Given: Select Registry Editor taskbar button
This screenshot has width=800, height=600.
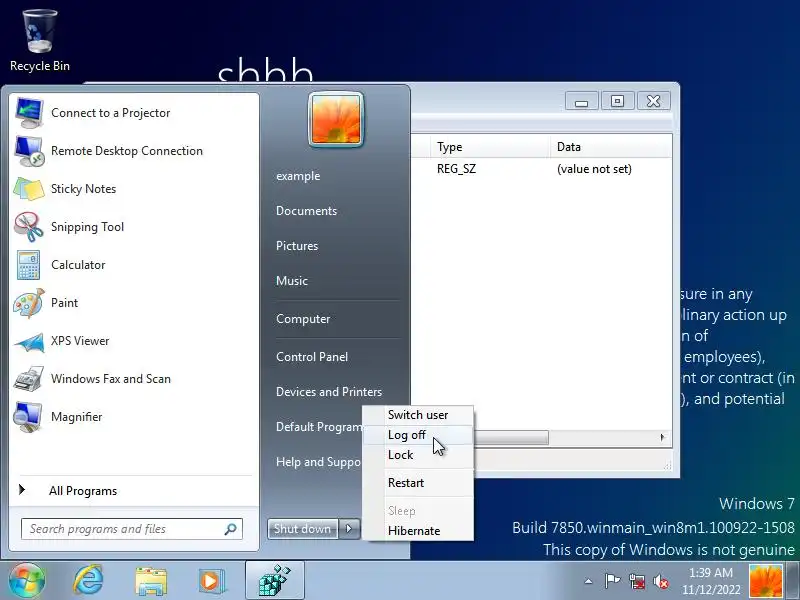Looking at the screenshot, I should pyautogui.click(x=274, y=581).
